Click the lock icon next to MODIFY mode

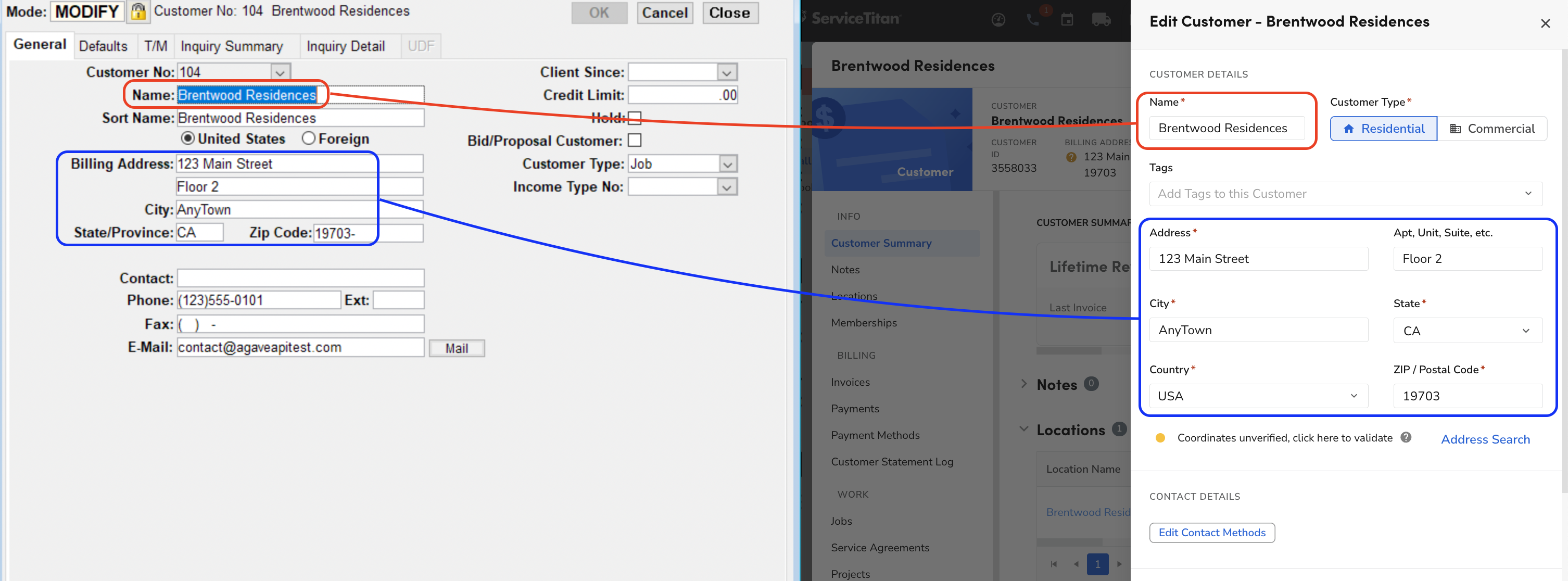(137, 11)
